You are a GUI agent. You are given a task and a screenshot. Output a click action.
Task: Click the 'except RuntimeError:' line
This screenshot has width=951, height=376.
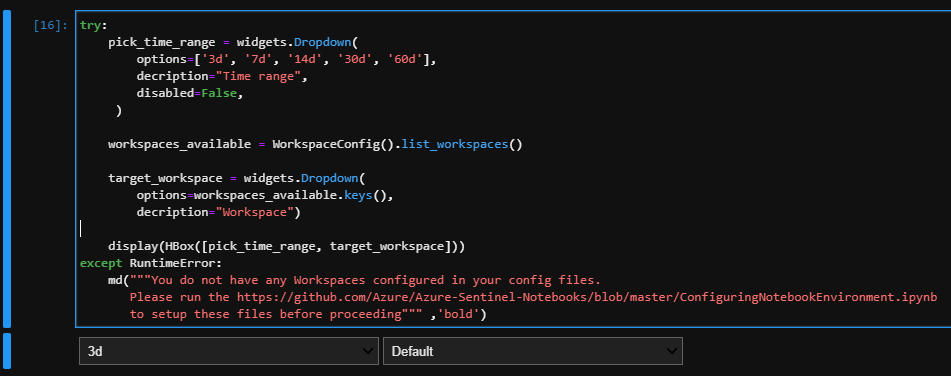[x=151, y=263]
